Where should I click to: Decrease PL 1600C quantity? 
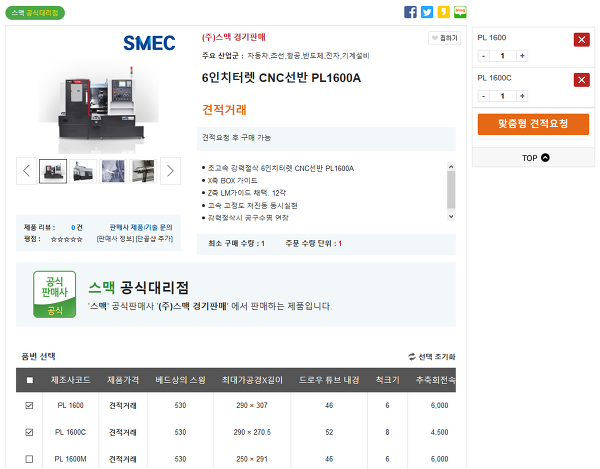pos(484,96)
